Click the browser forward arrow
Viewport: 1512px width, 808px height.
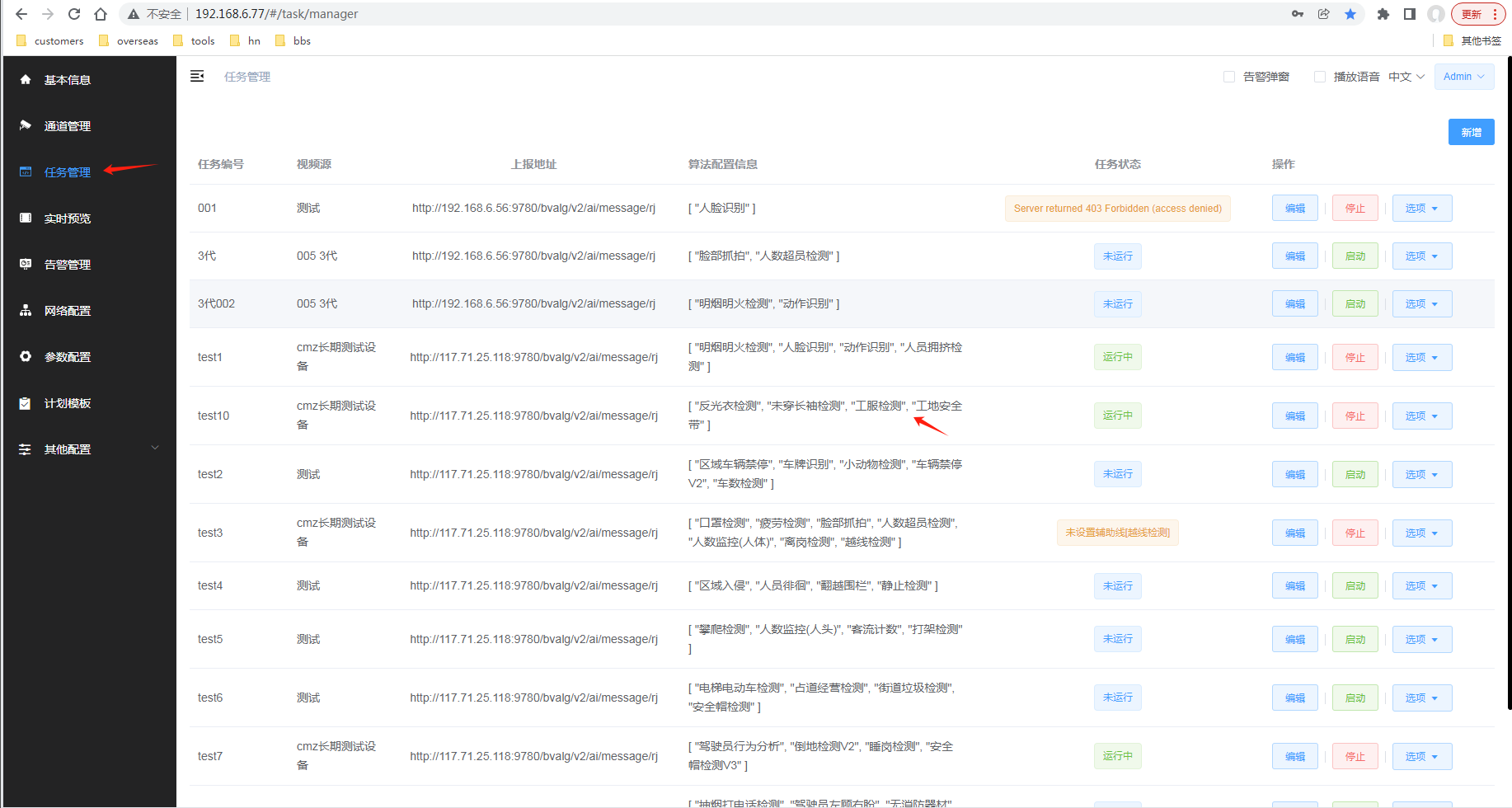coord(48,14)
